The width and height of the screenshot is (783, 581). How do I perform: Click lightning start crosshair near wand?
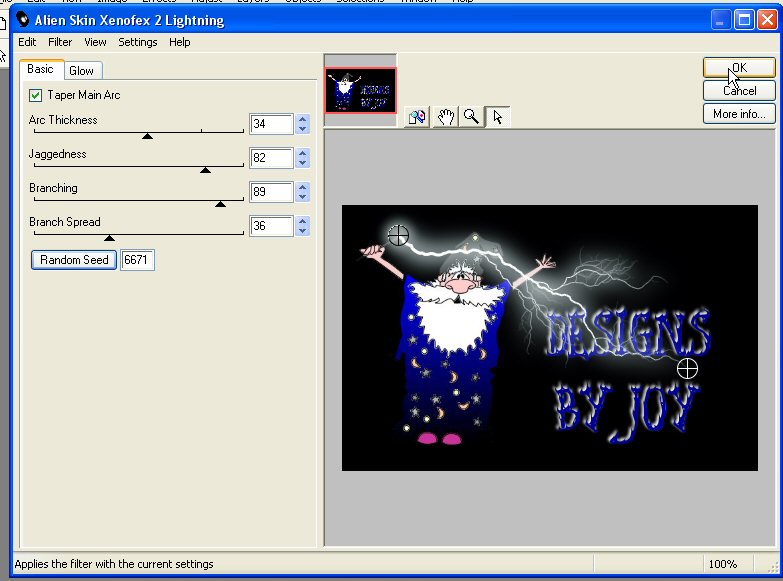[398, 235]
